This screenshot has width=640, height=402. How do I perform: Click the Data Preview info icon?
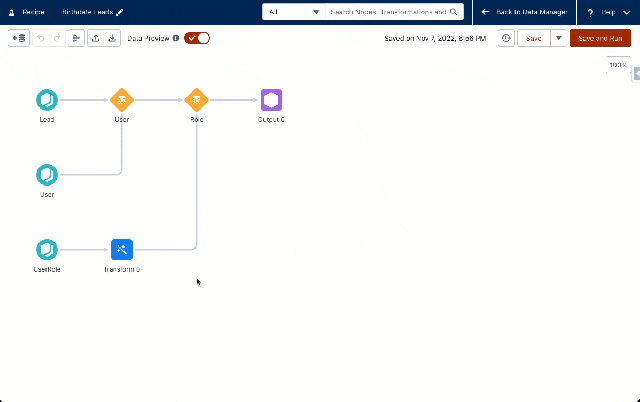coord(176,38)
